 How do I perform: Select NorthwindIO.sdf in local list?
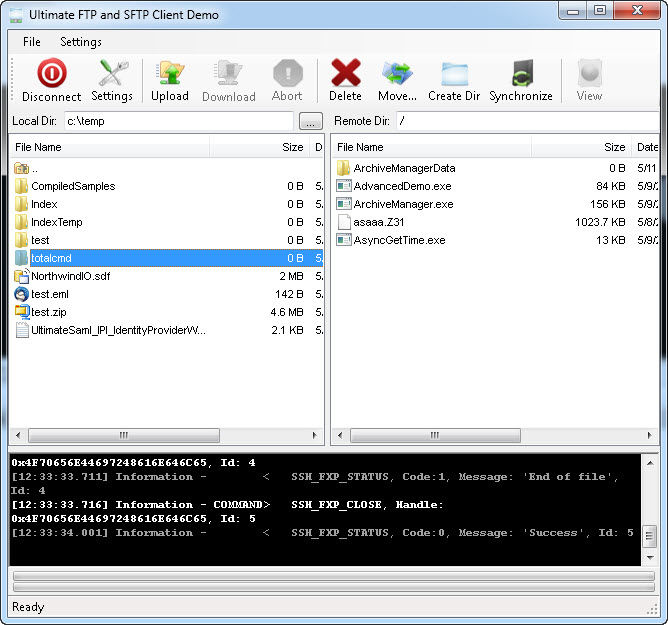point(72,276)
